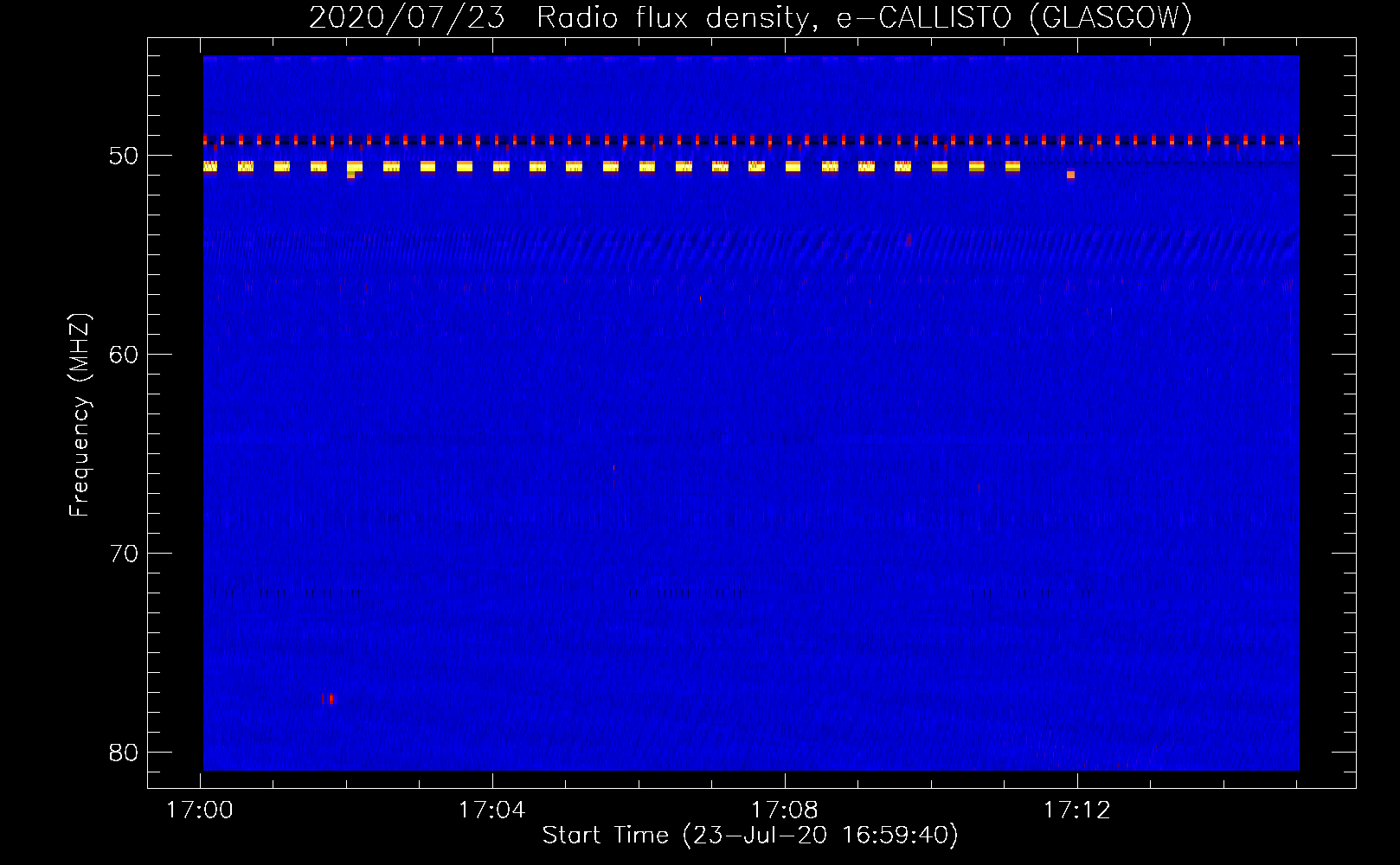
Task: Click the 17:00 time tick label
Action: pyautogui.click(x=200, y=811)
